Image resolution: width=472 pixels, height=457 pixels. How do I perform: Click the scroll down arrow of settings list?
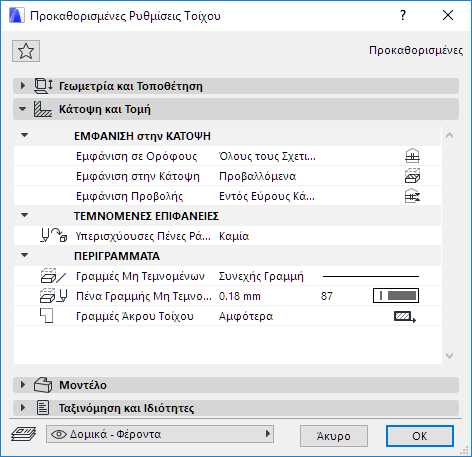point(449,356)
